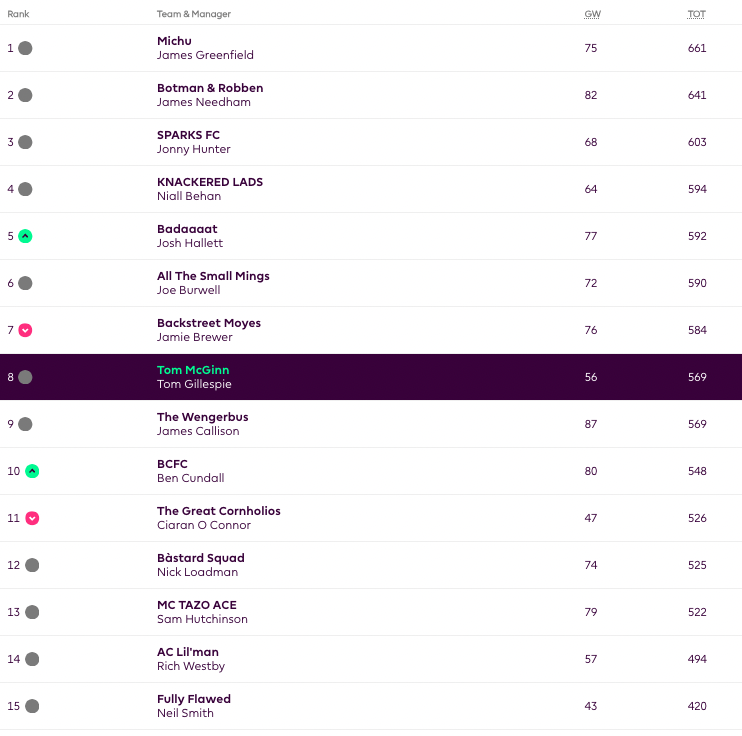Click the grey status dot beside rank 1
The width and height of the screenshot is (742, 736).
click(25, 48)
